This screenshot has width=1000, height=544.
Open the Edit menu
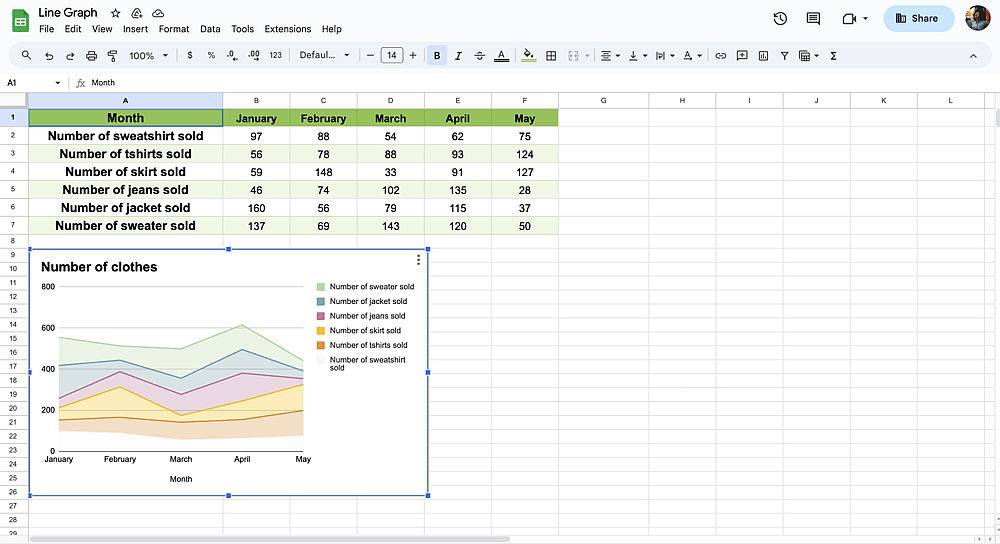tap(73, 29)
